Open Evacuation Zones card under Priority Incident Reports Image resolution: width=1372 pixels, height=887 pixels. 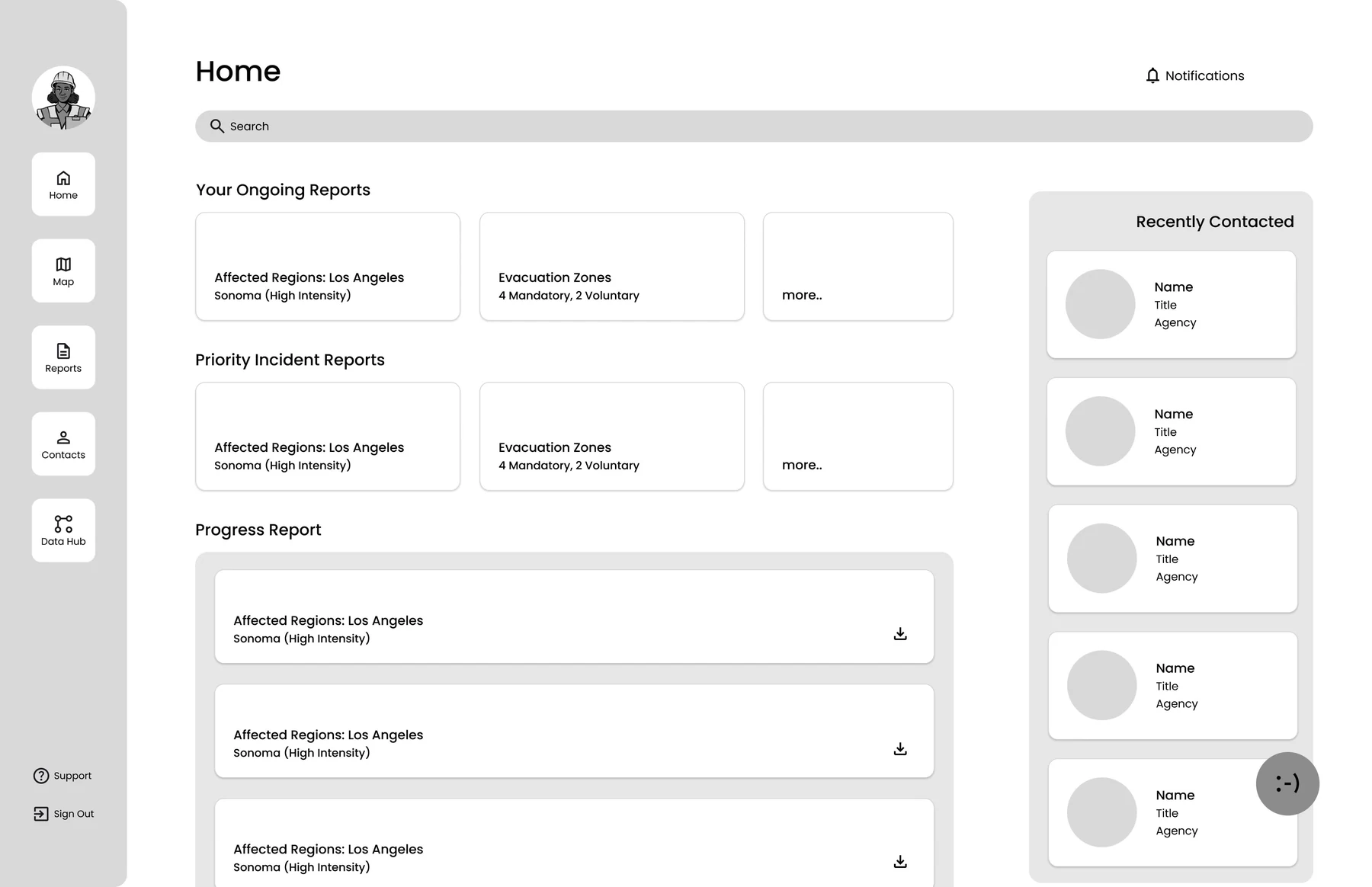pos(612,437)
